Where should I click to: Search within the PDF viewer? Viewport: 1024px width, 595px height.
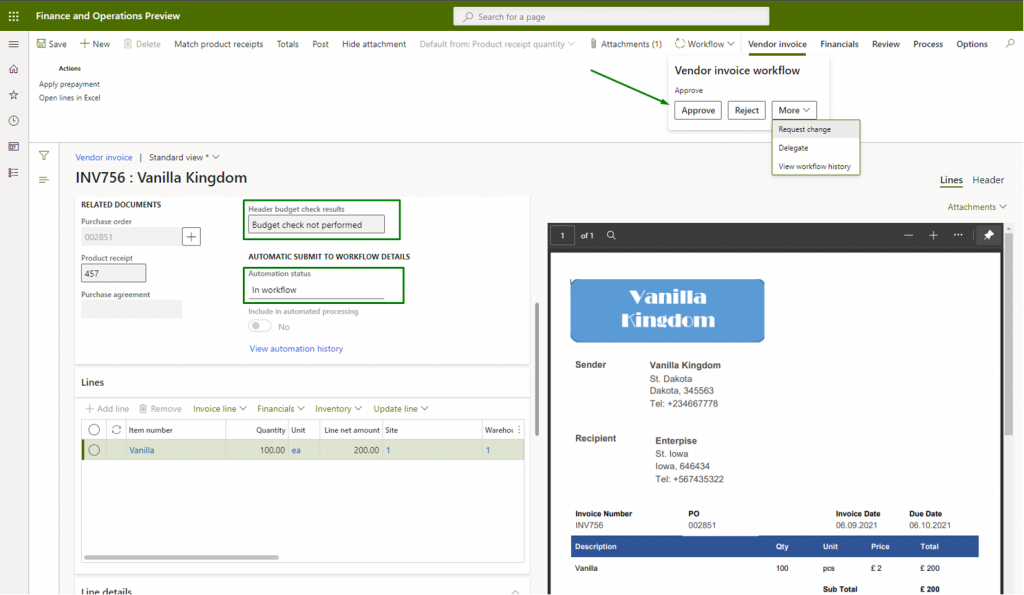(611, 235)
